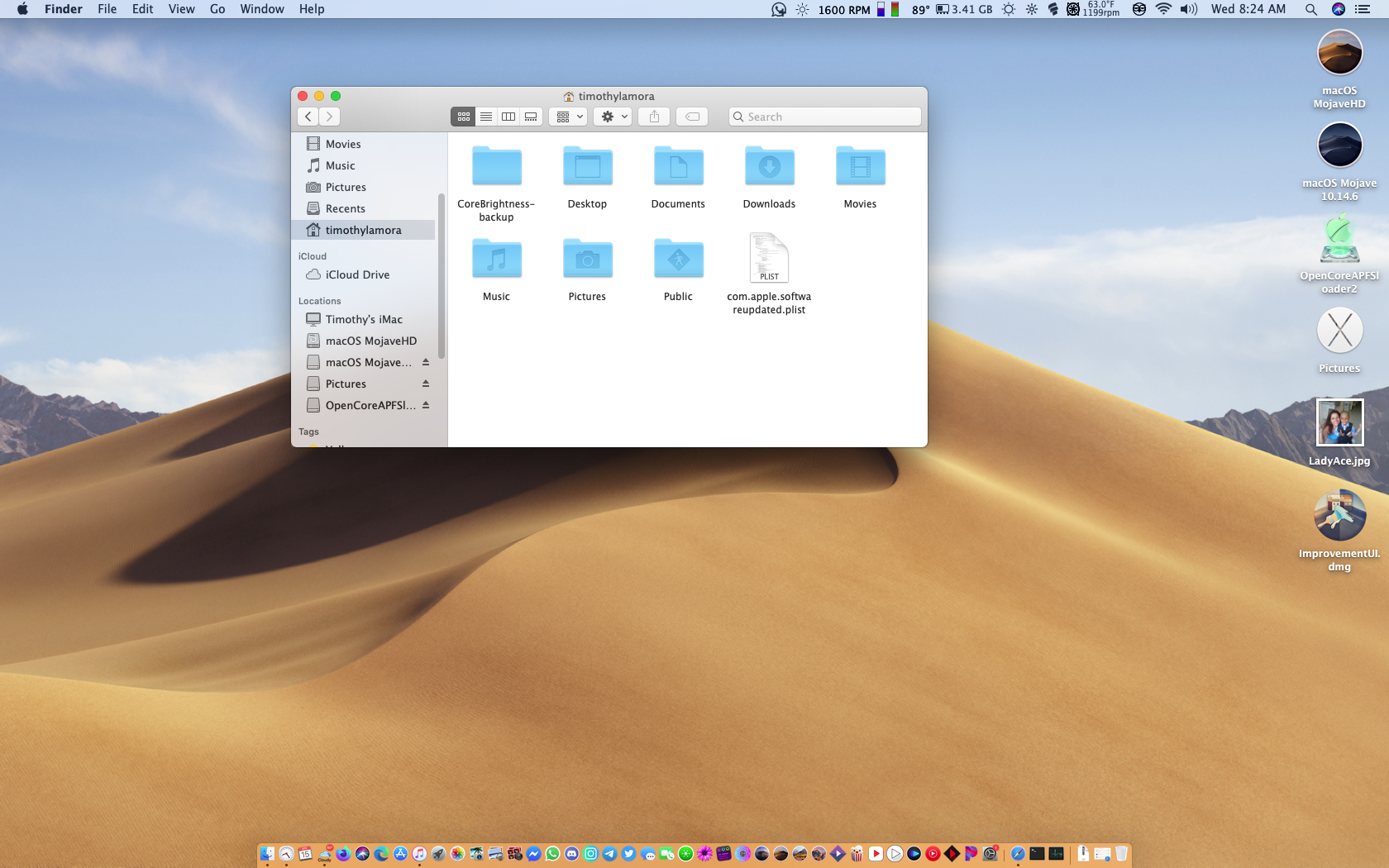1389x868 pixels.
Task: Eject the OpenCoreAPFSl... volume in sidebar
Action: 426,405
